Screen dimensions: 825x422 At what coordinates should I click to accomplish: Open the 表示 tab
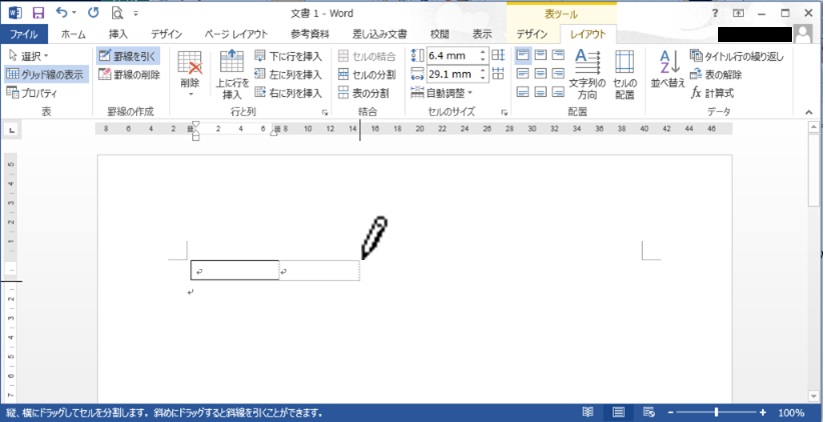pos(482,34)
